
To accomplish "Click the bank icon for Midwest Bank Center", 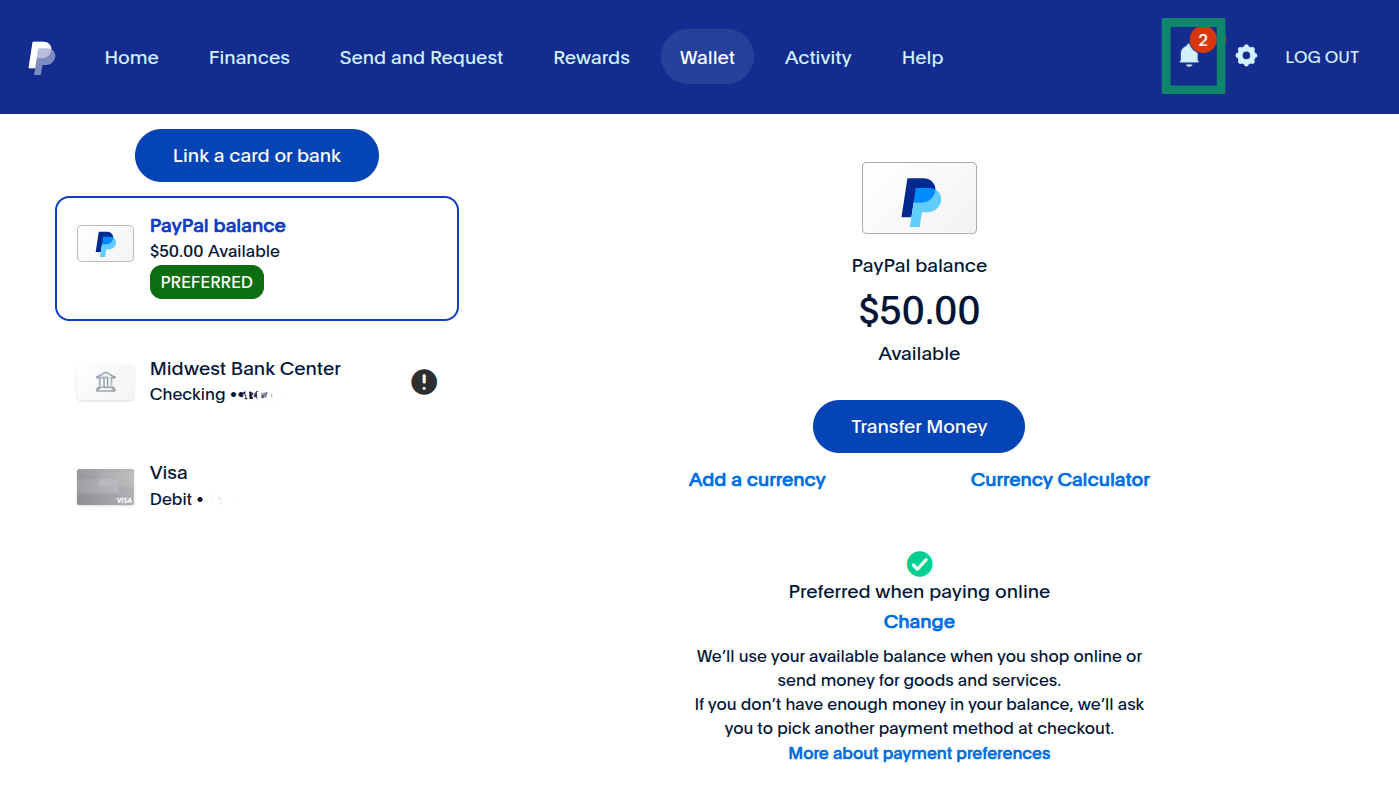I will (x=105, y=381).
